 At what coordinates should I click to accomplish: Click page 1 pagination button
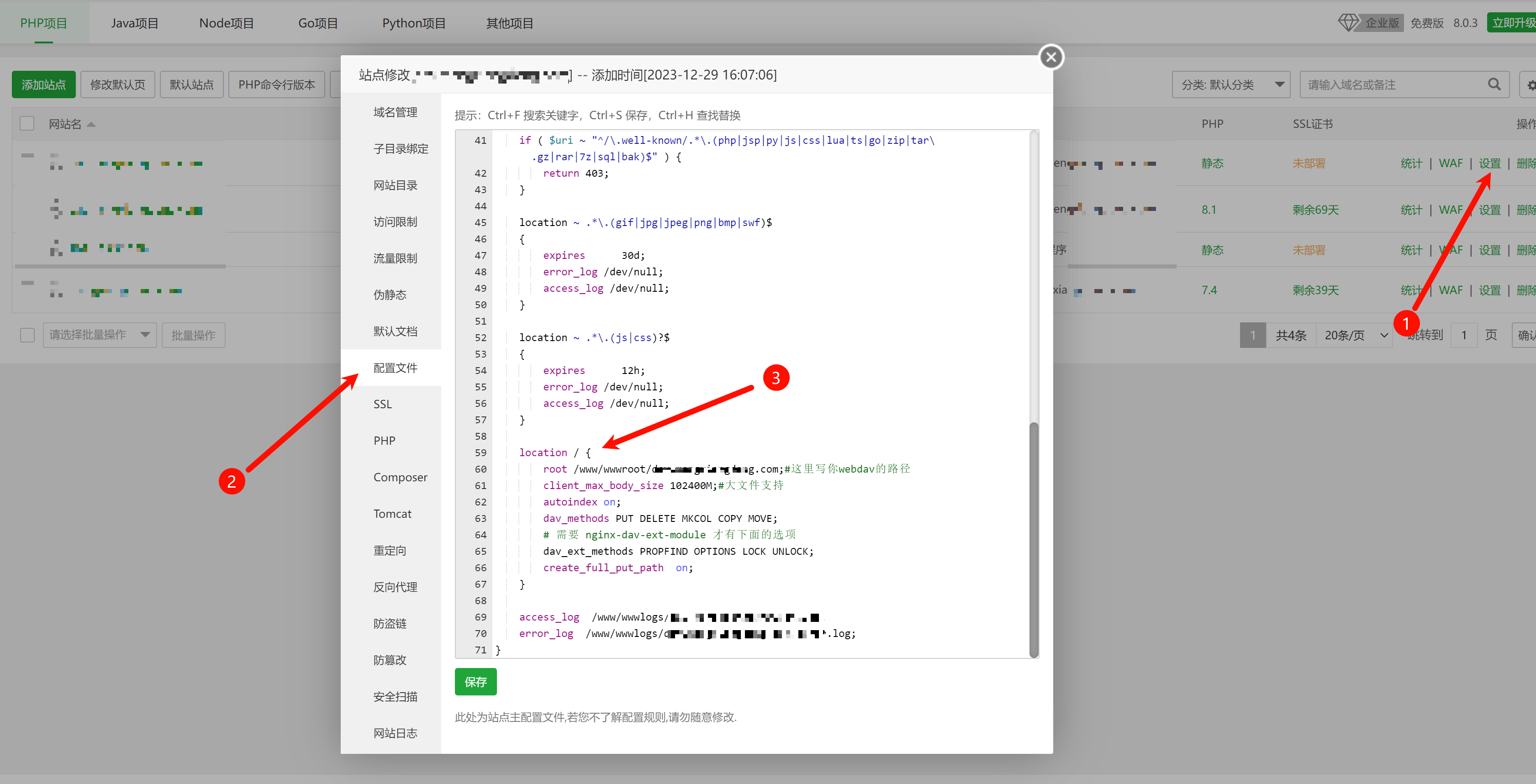pyautogui.click(x=1252, y=335)
